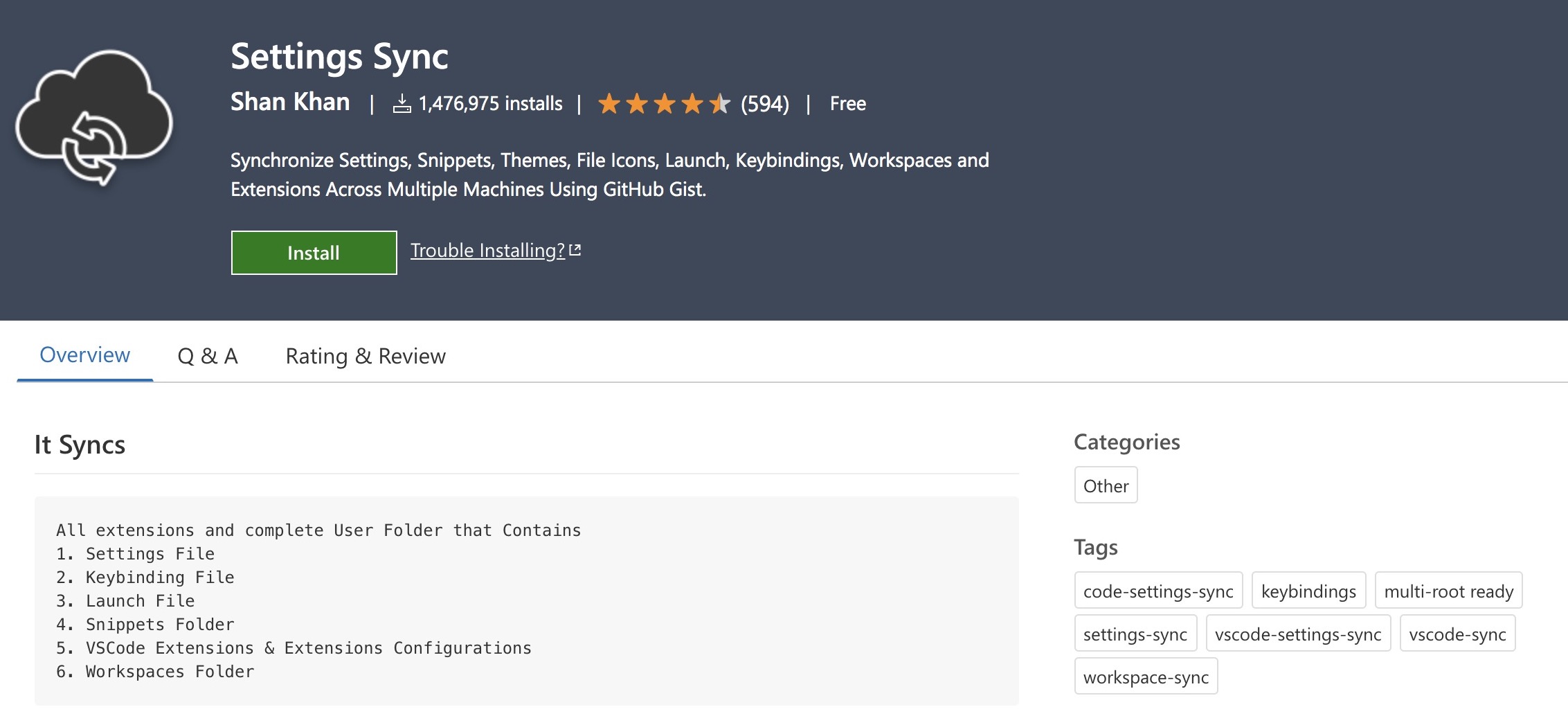Click the green Install button
Screen dimensions: 1568x725
coord(314,253)
